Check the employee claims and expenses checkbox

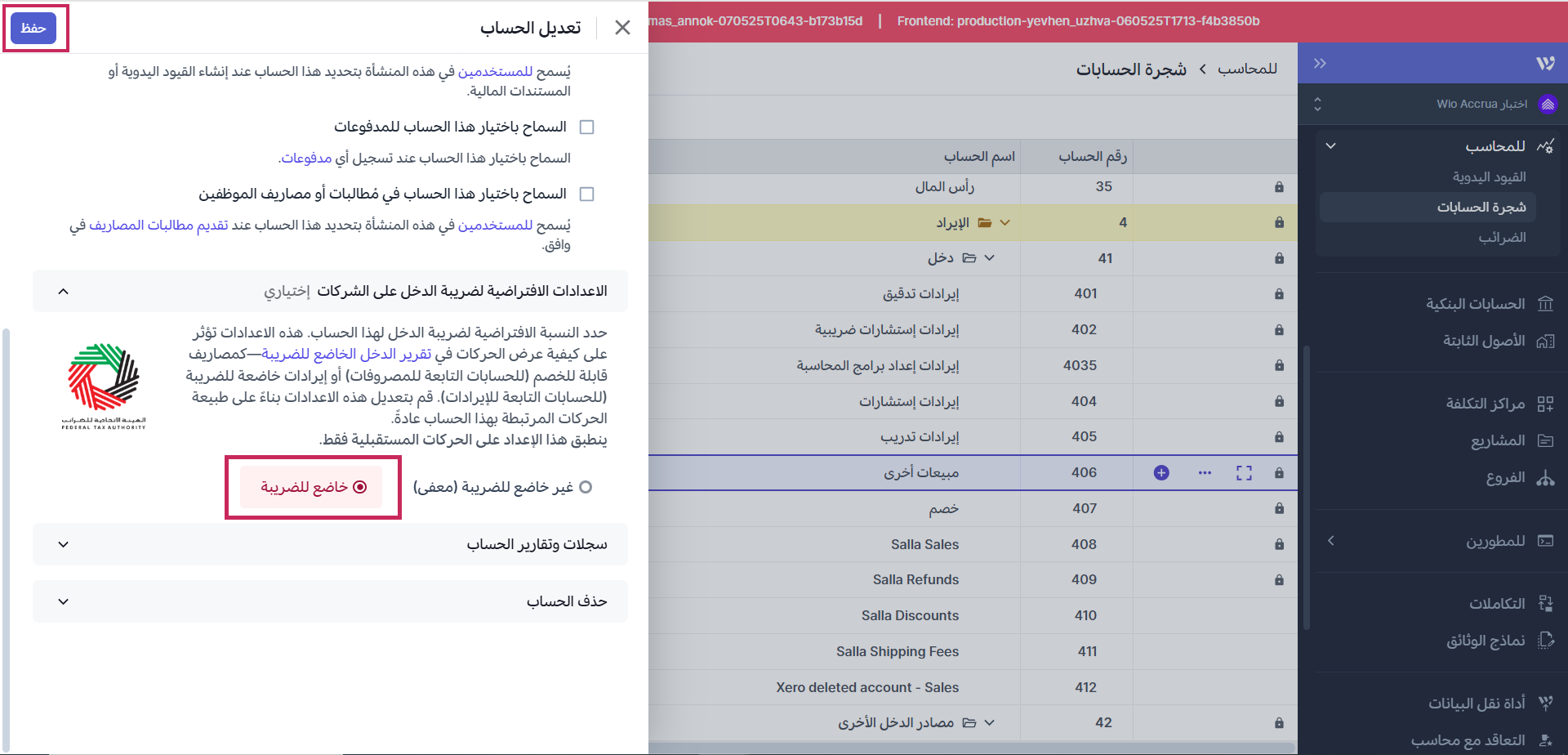[x=586, y=194]
